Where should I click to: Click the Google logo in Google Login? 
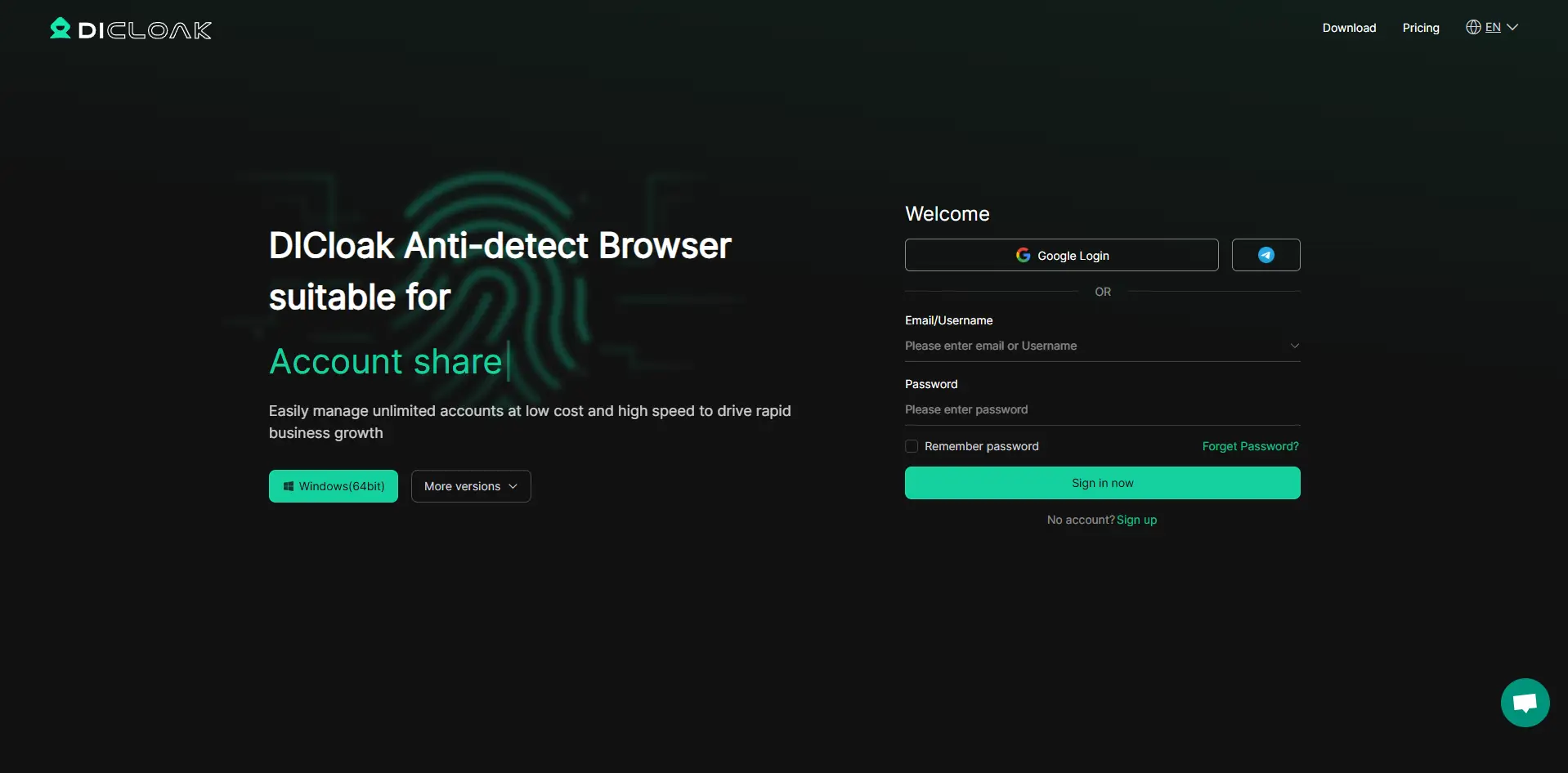click(1023, 256)
